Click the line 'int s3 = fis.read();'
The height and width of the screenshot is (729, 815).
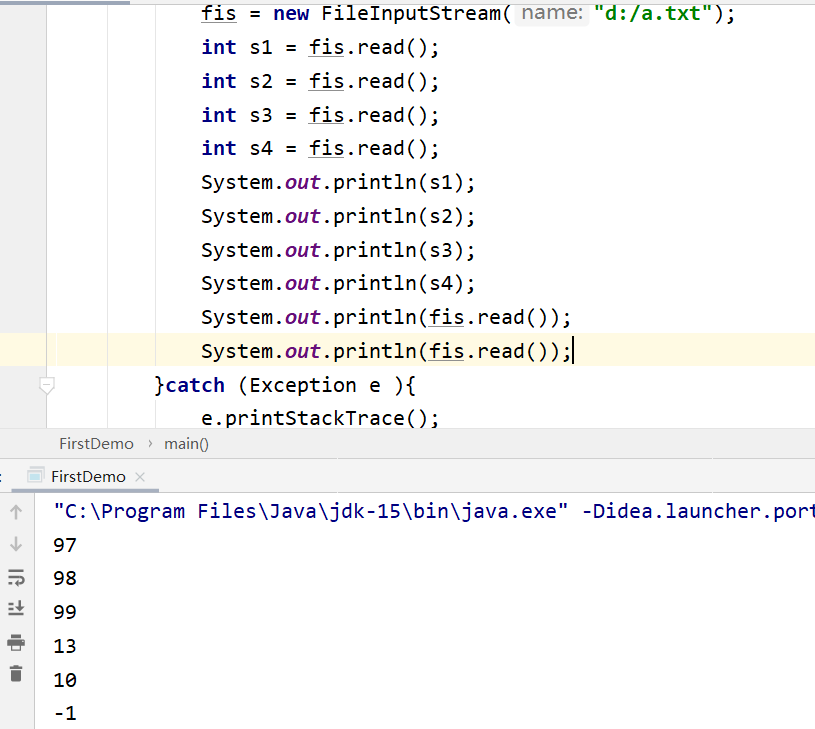click(x=320, y=115)
